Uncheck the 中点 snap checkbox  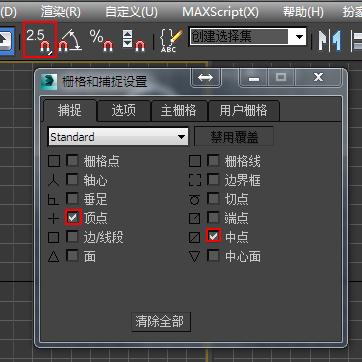(214, 236)
